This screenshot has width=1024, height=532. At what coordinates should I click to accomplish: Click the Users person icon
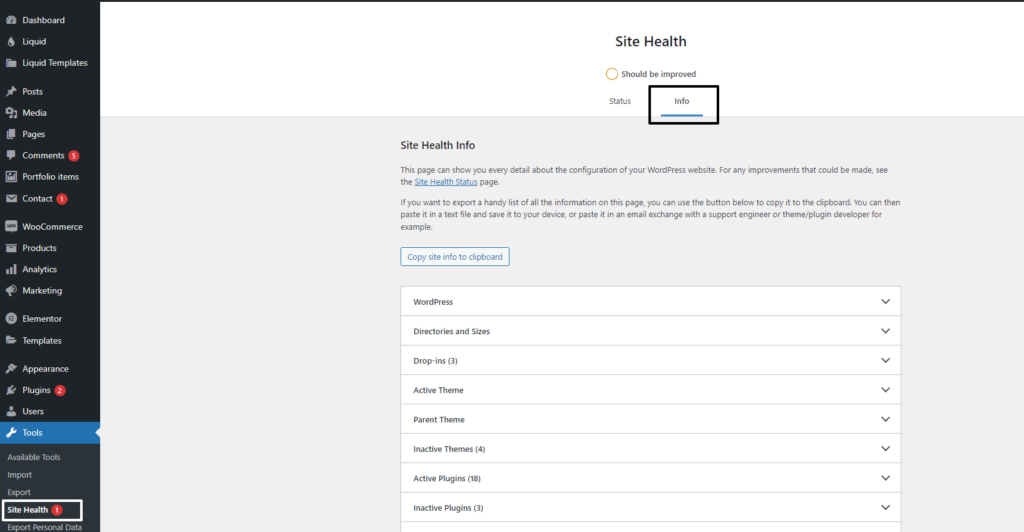pos(11,411)
